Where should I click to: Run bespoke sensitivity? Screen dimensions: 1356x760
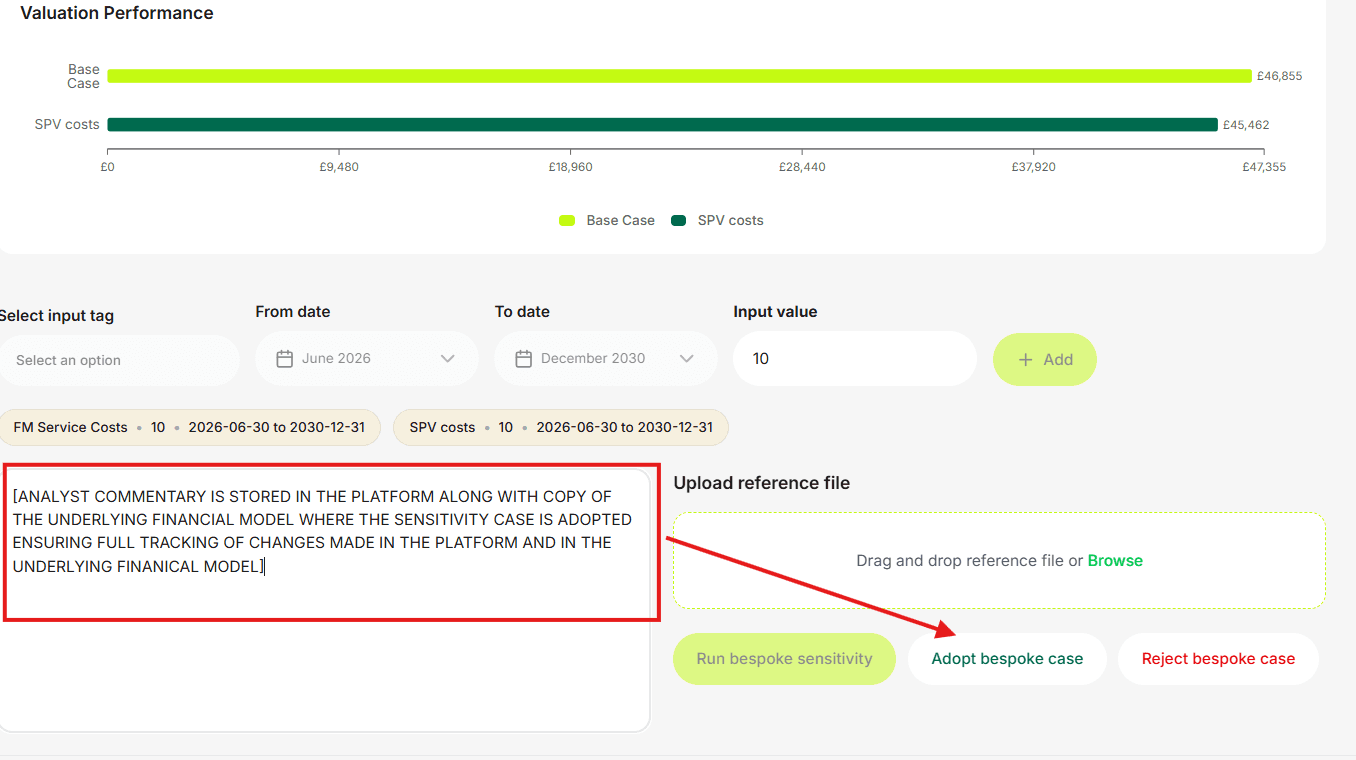(x=784, y=659)
